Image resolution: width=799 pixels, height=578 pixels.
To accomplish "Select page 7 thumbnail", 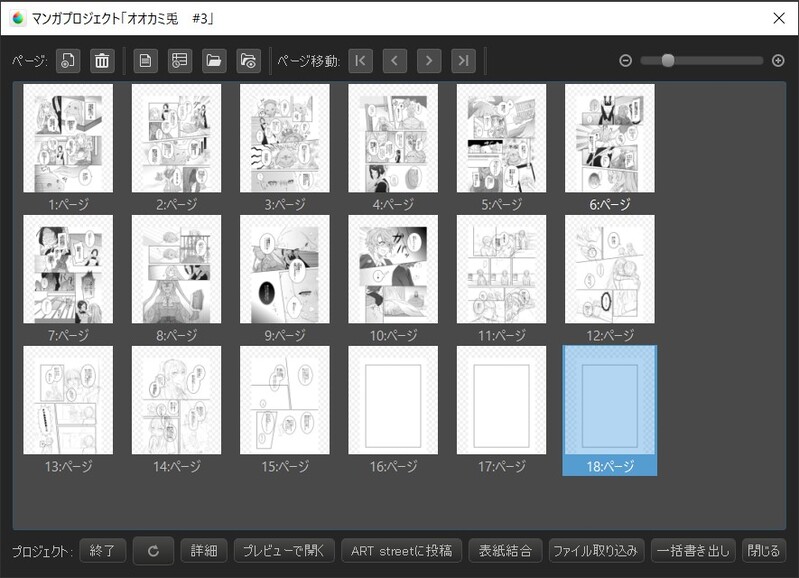I will pos(68,269).
